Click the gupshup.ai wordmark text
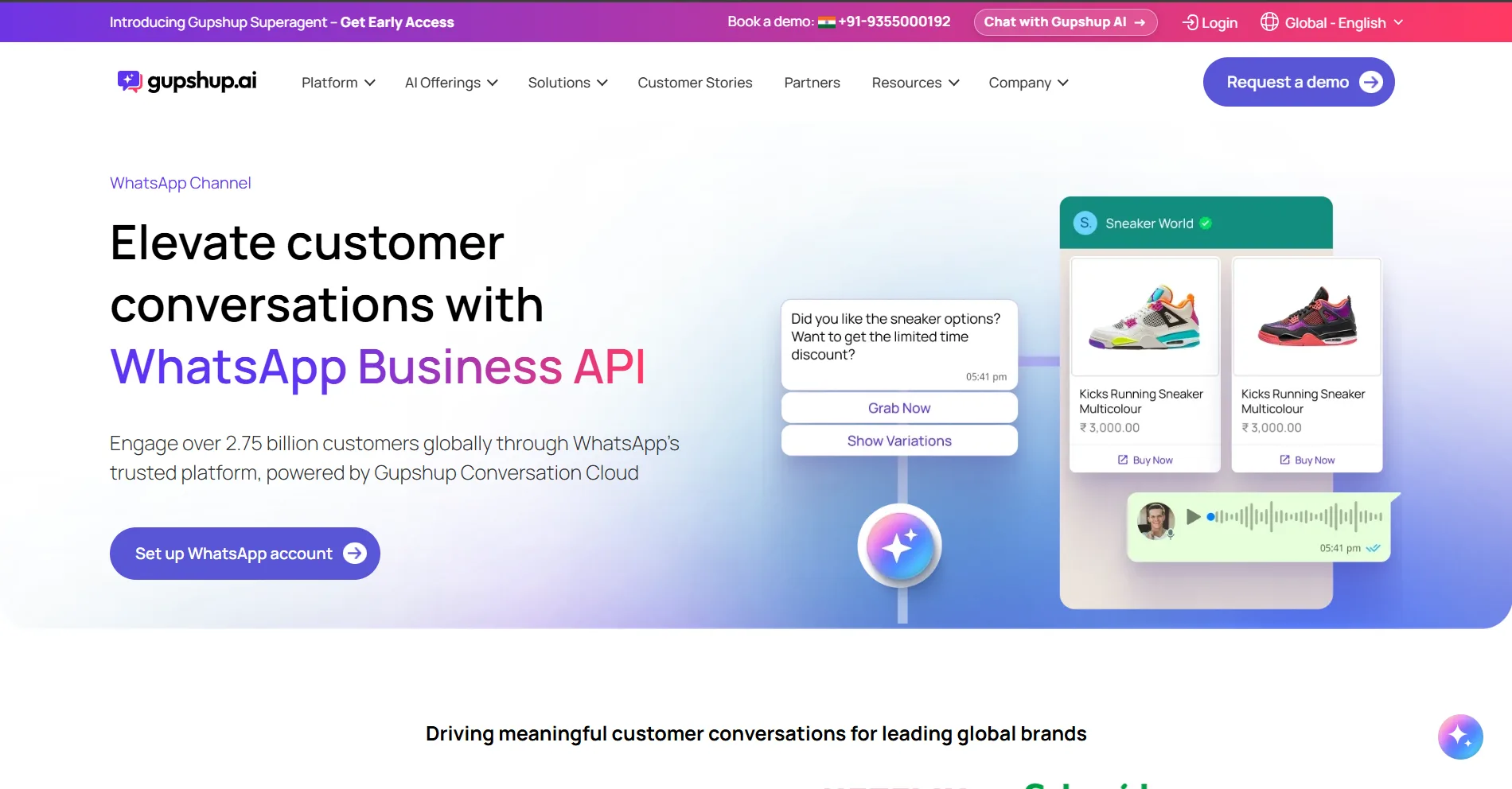 (202, 81)
